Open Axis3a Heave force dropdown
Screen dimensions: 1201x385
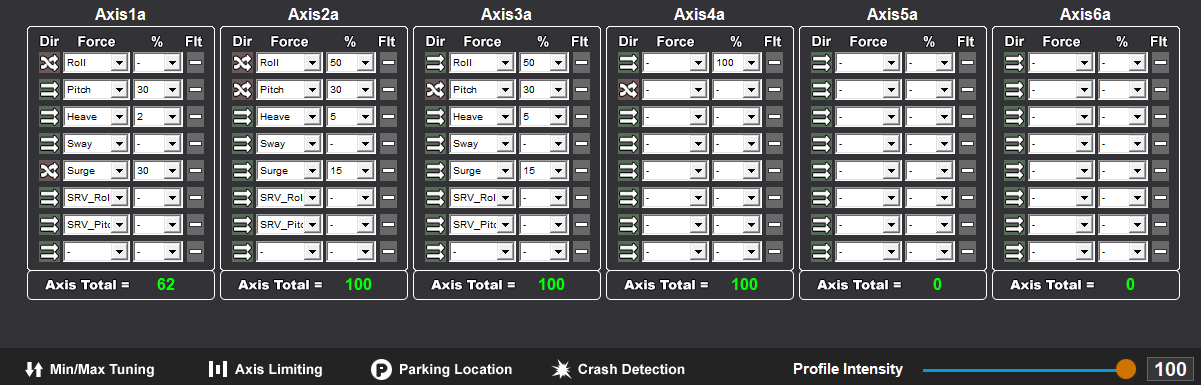click(x=482, y=116)
